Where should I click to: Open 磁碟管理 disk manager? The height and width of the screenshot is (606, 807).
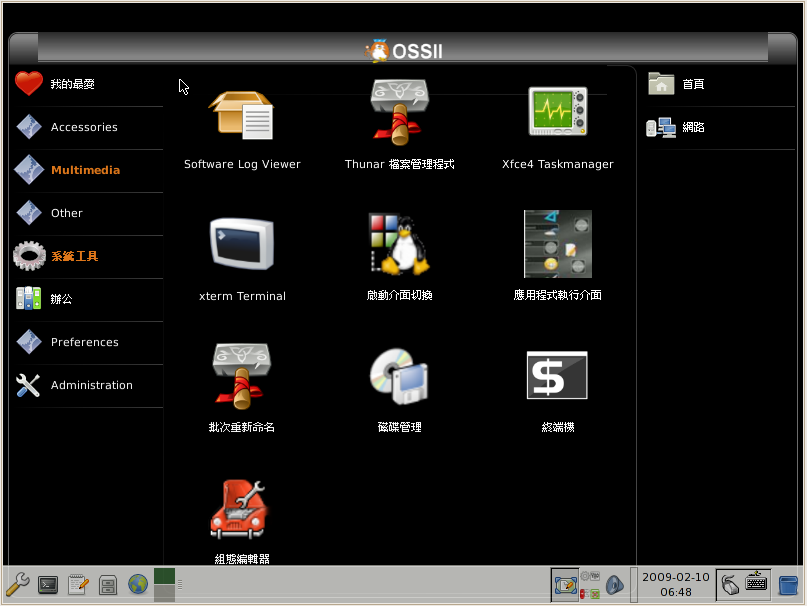point(399,377)
